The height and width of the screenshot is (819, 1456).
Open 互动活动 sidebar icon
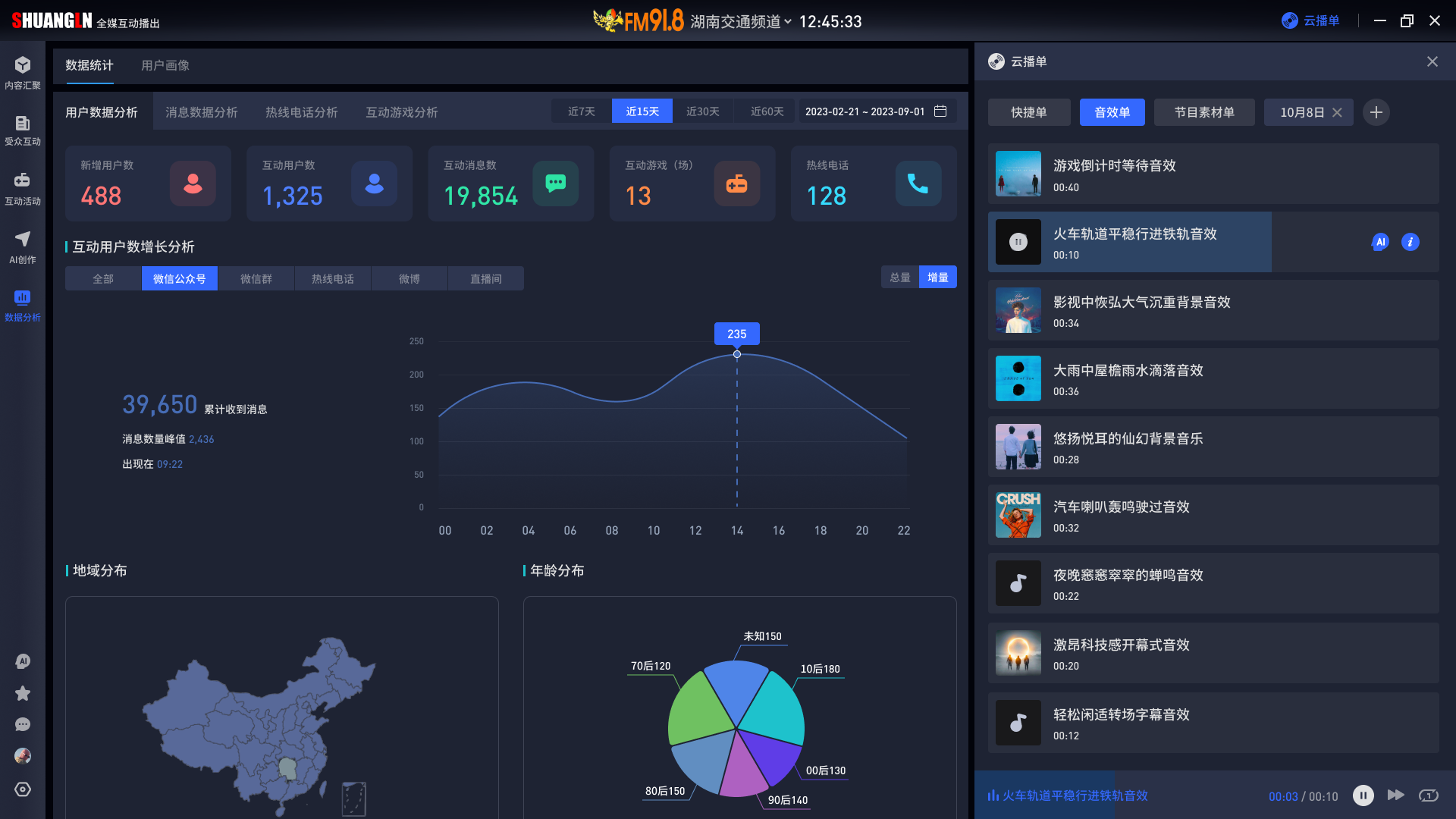click(x=23, y=189)
